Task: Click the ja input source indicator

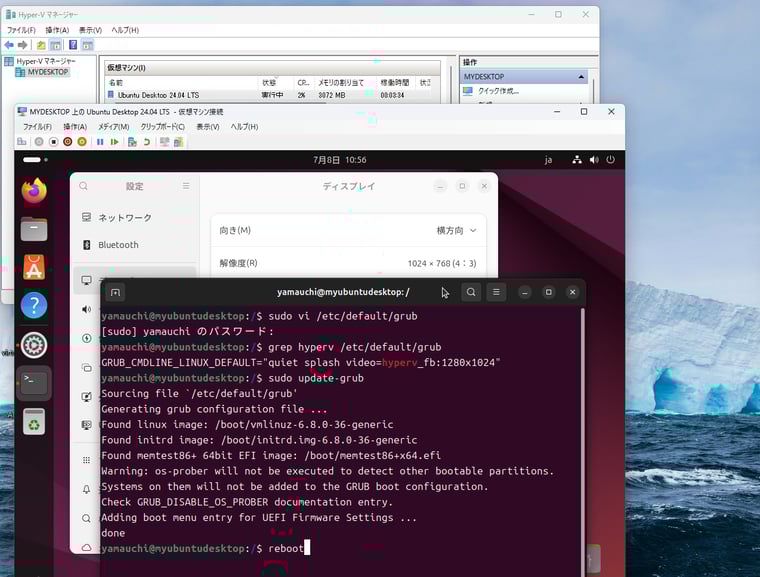Action: 548,160
